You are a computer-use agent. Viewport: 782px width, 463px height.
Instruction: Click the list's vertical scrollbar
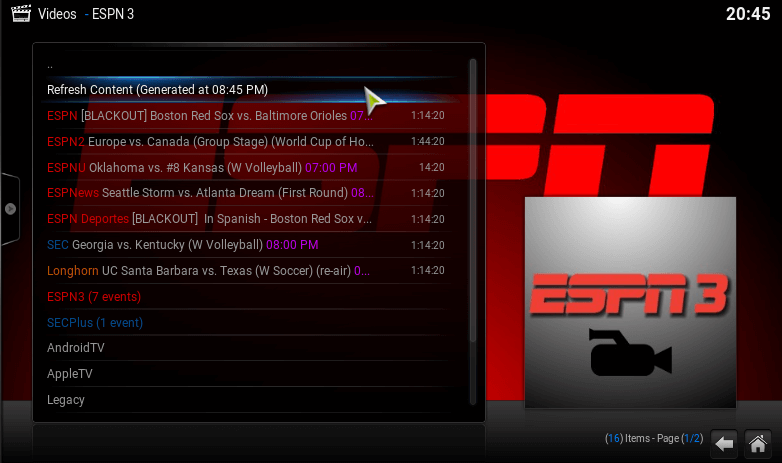click(472, 231)
